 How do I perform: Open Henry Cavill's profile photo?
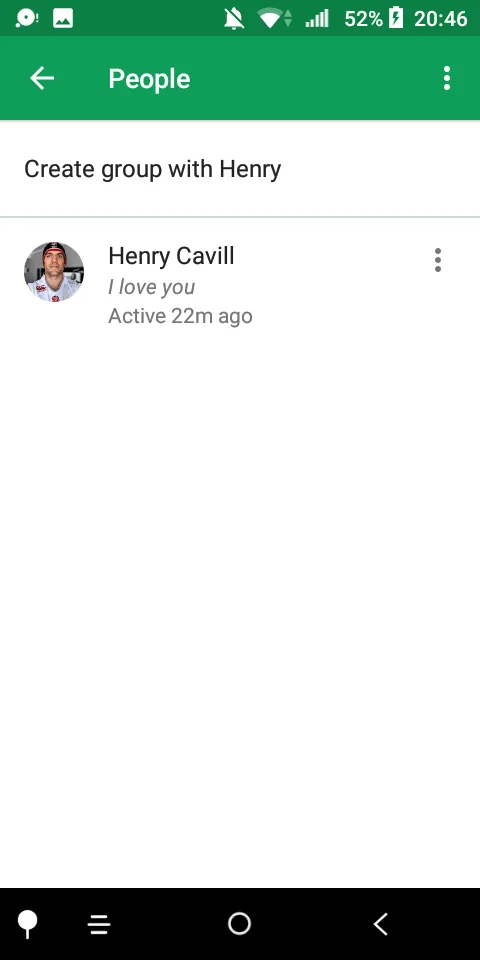pos(54,272)
